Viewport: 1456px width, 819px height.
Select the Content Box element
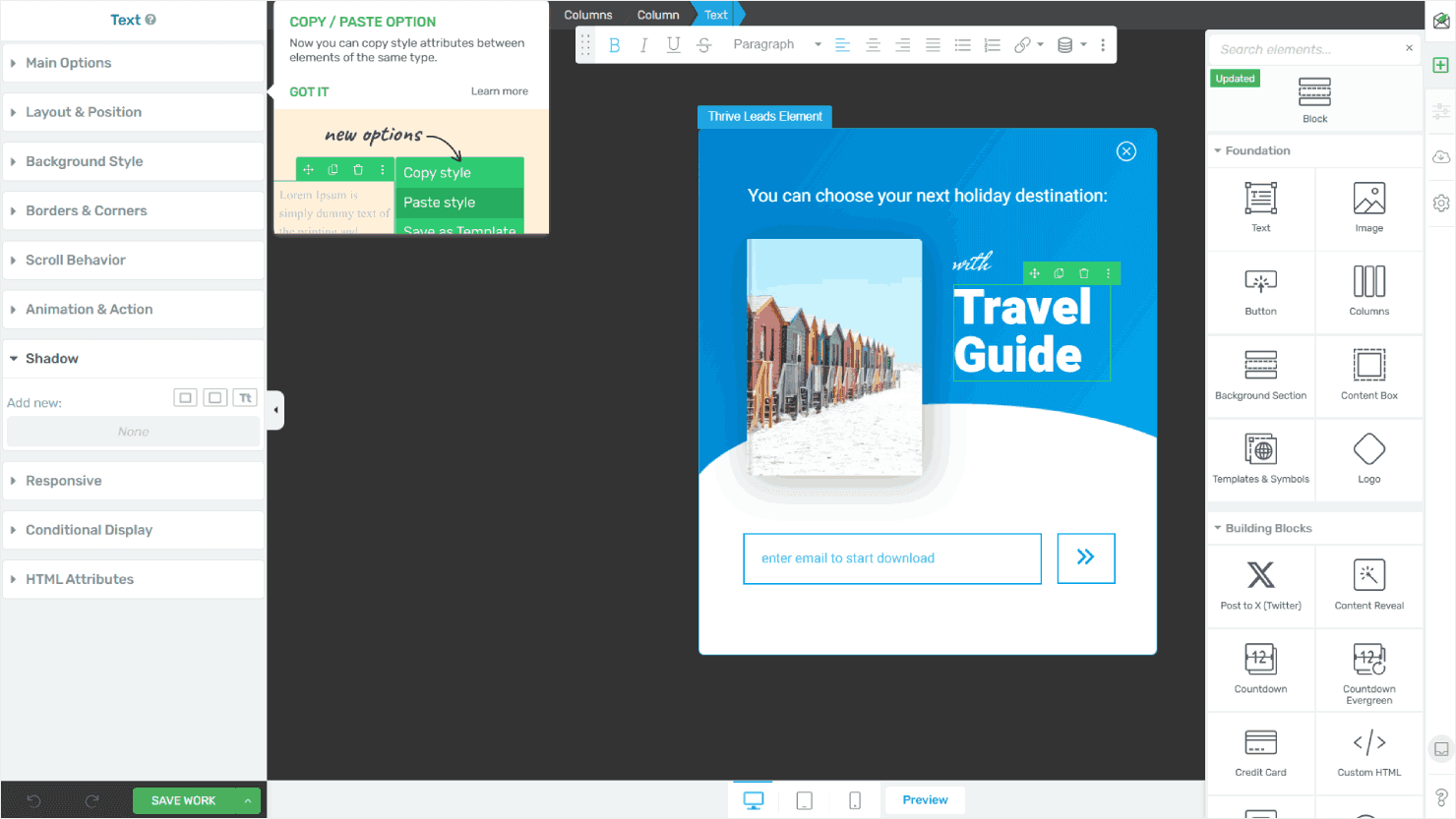(1368, 375)
